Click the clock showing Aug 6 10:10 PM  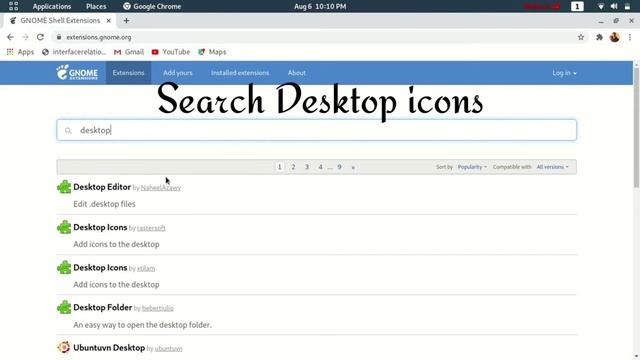[x=320, y=6]
